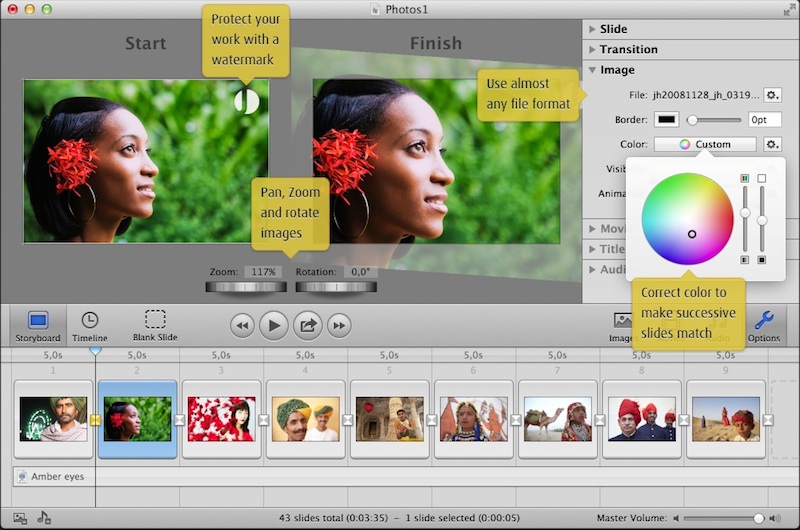Click the Rewind button
The height and width of the screenshot is (530, 800).
pyautogui.click(x=241, y=325)
